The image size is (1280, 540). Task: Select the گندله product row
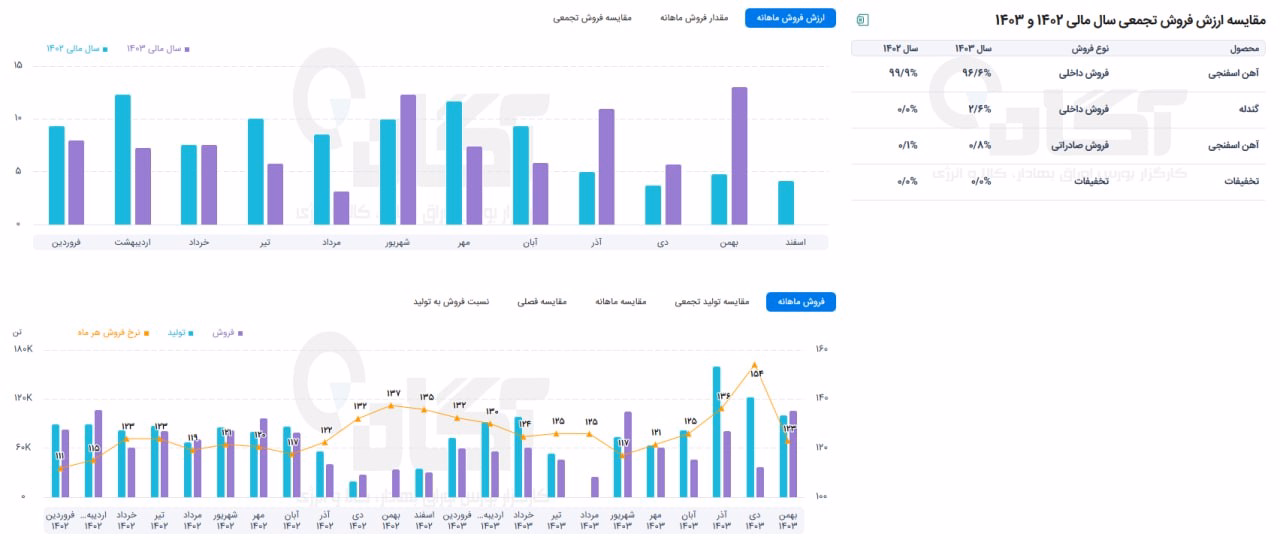click(x=1058, y=110)
